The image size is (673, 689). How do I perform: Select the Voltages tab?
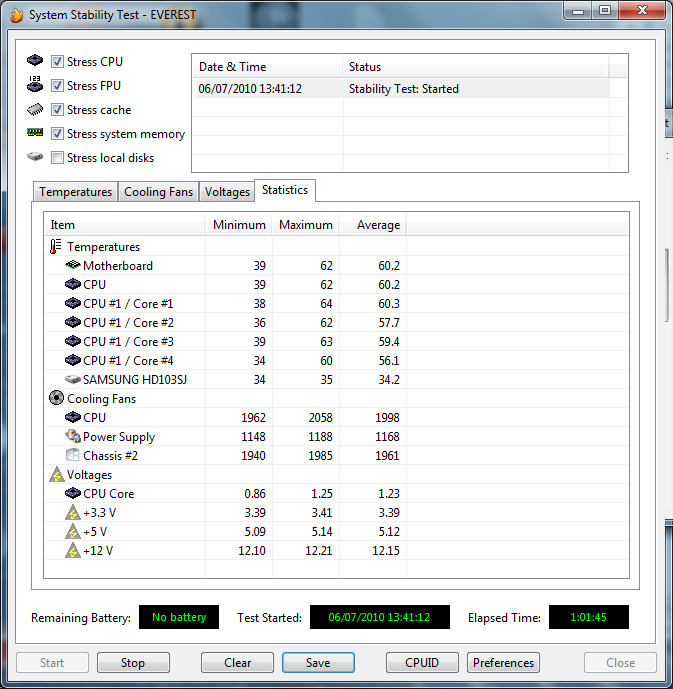point(227,192)
